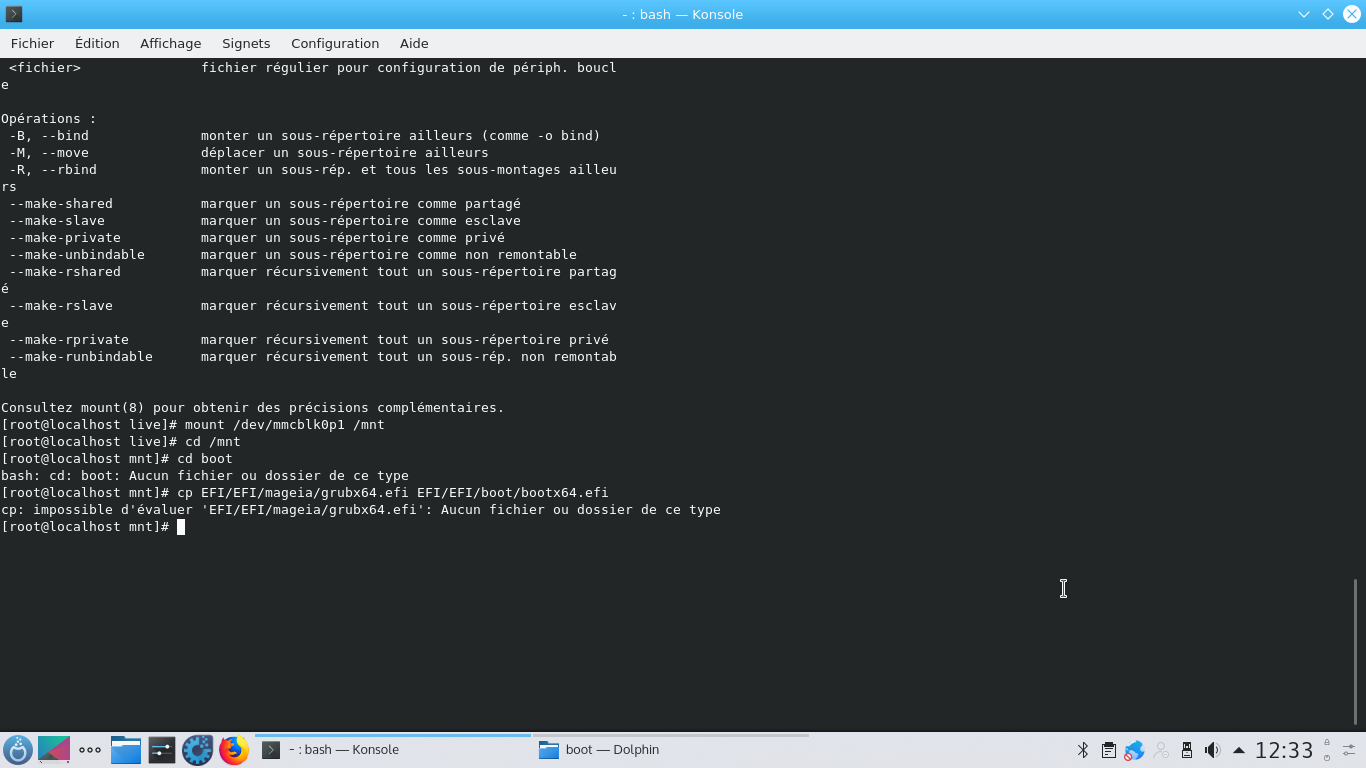Open the three-dots pager widget
This screenshot has width=1366, height=768.
[90, 750]
